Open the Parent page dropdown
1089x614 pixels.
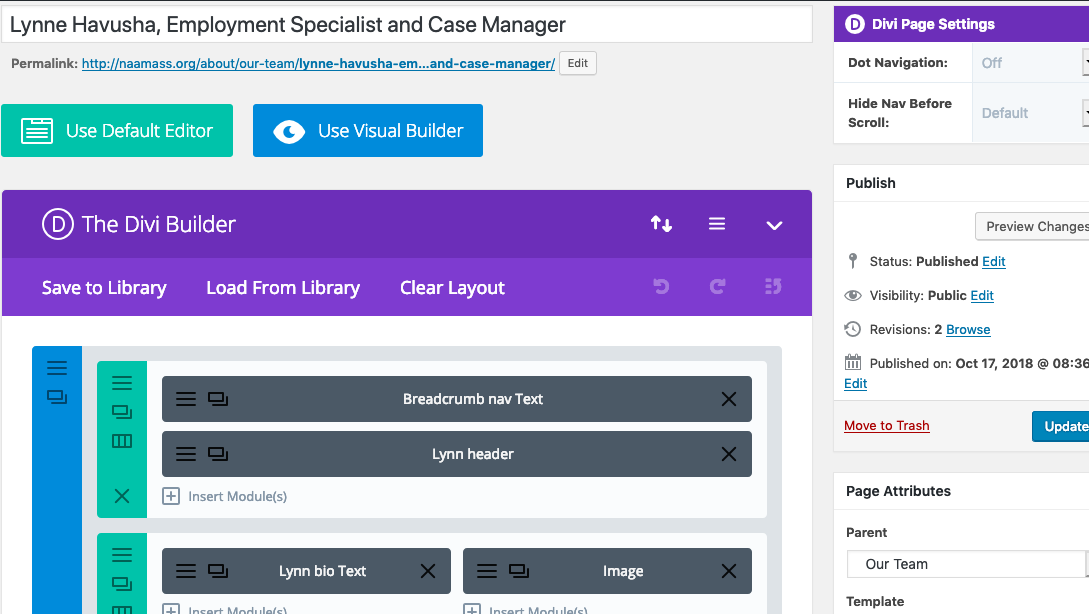(967, 564)
